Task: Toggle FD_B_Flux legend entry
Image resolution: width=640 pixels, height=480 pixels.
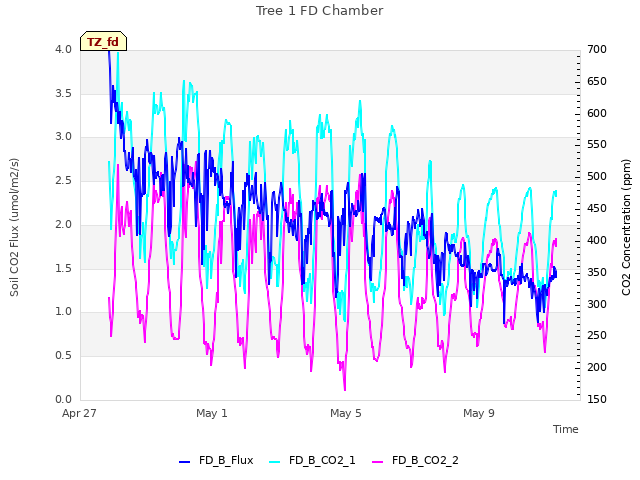Action: 216,460
